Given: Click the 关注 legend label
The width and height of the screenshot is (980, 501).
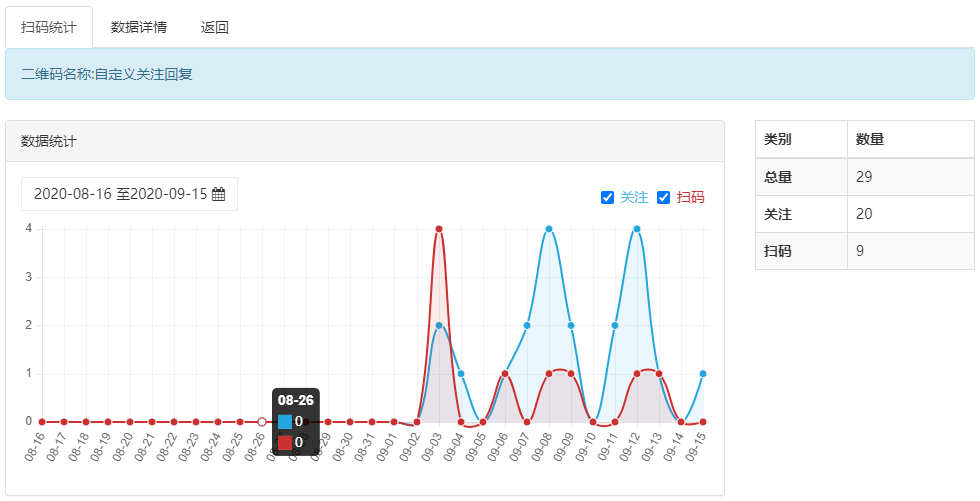Looking at the screenshot, I should coord(634,198).
